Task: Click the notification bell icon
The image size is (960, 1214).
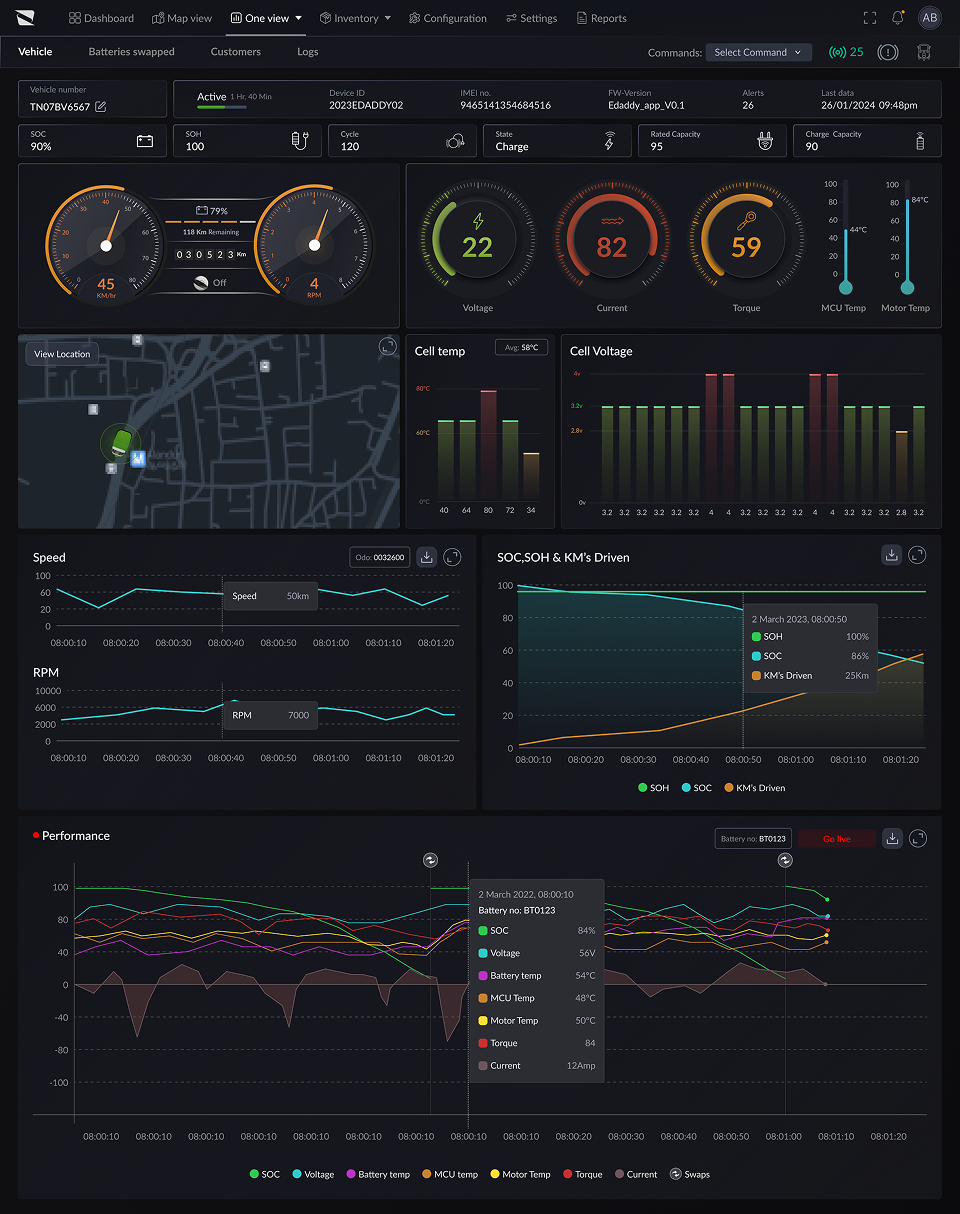Action: point(898,18)
